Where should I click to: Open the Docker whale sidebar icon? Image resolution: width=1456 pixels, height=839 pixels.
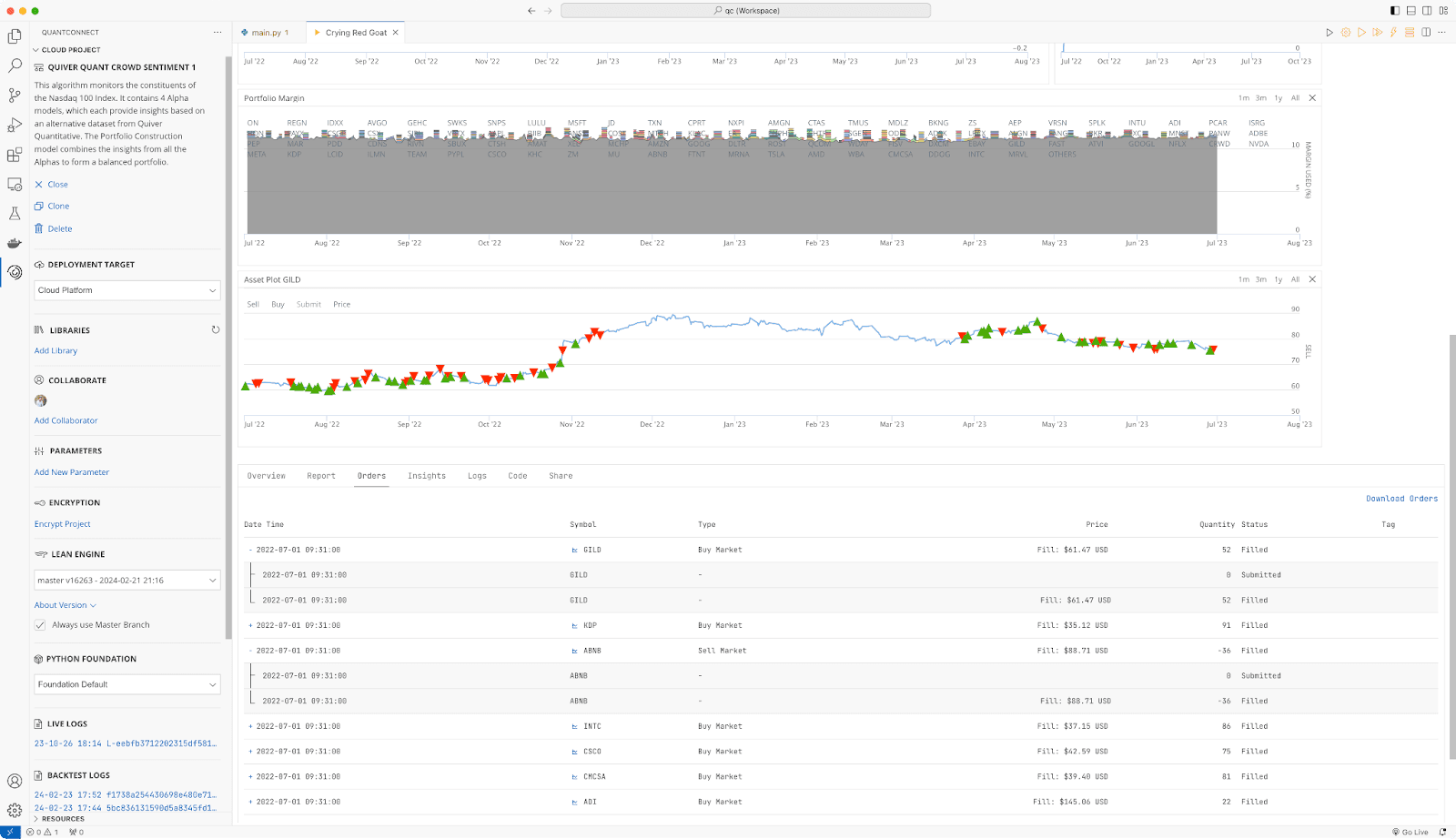[15, 243]
